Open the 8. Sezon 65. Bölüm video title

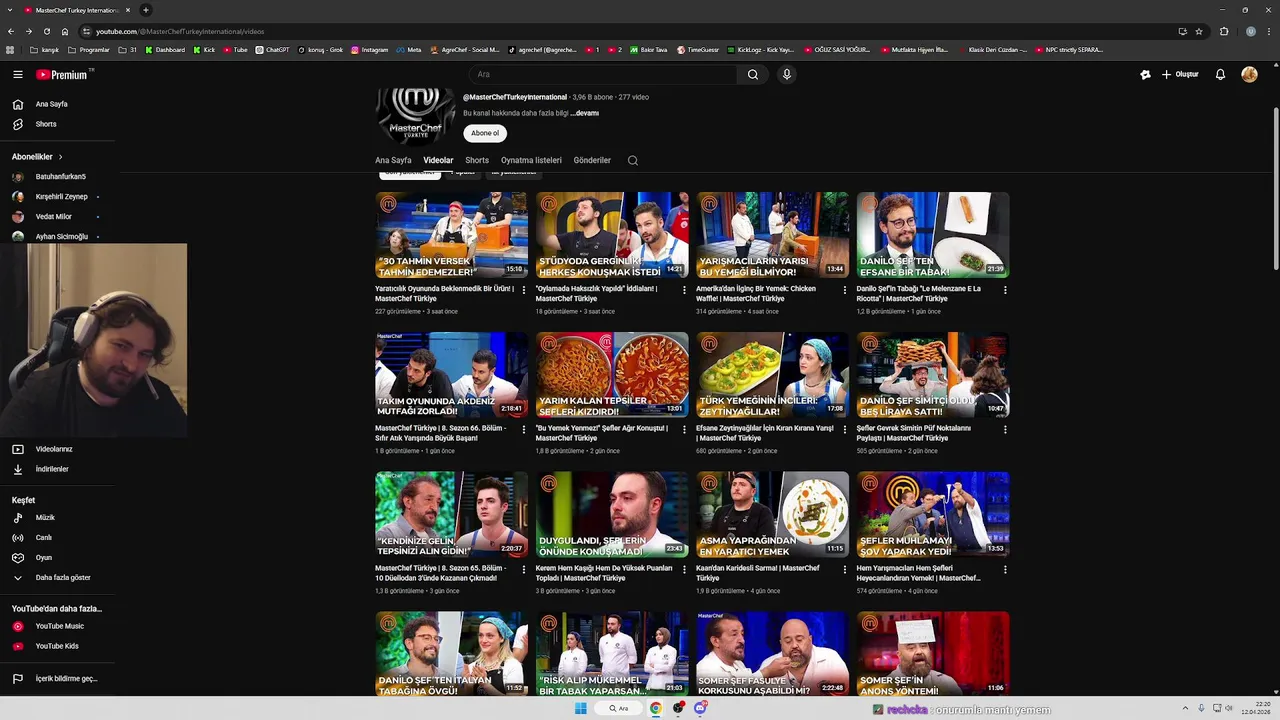click(x=440, y=573)
